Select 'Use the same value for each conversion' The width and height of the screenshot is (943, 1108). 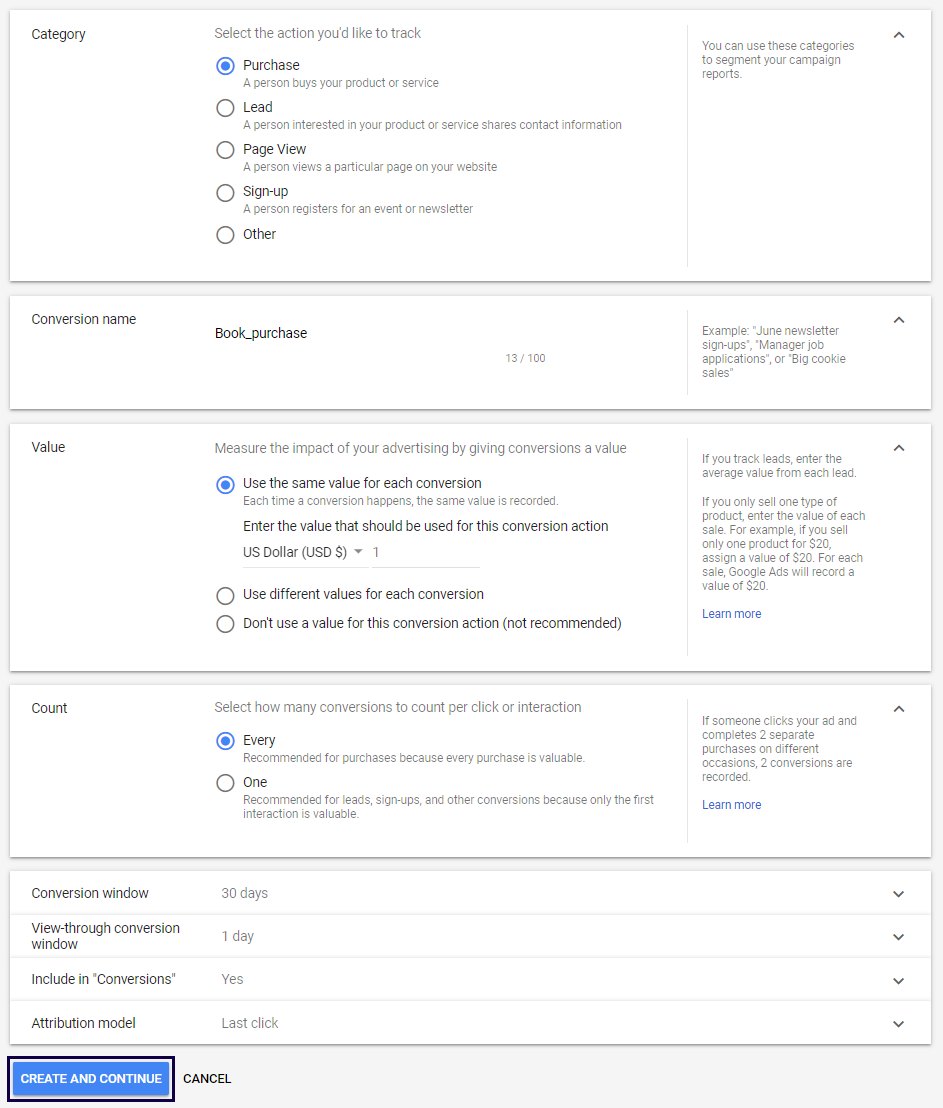point(225,485)
